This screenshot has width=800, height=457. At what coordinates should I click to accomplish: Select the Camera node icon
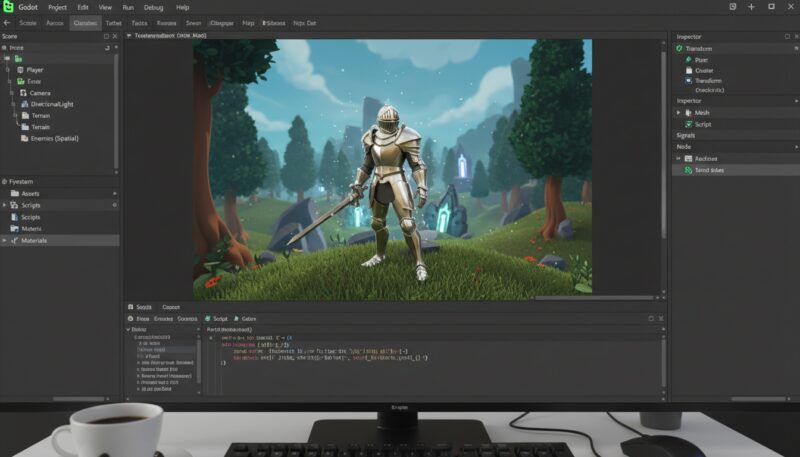pyautogui.click(x=23, y=93)
